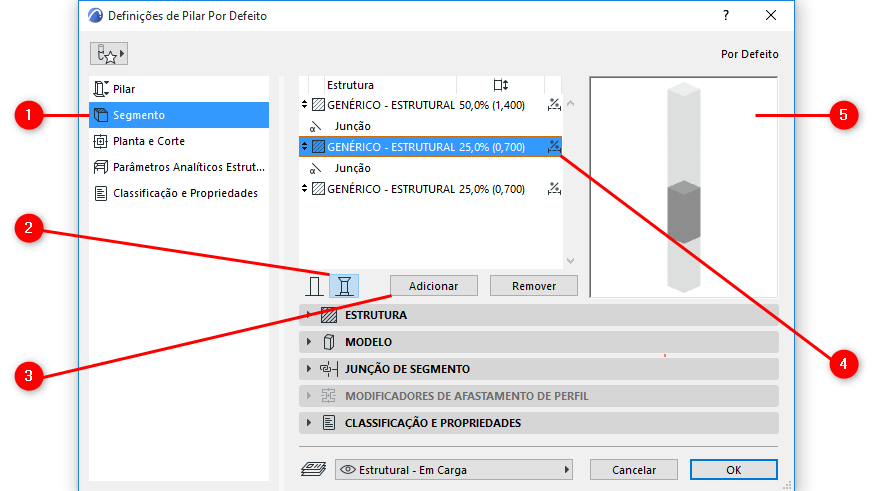Select Pilar in the left list
873x491 pixels.
pyautogui.click(x=179, y=89)
